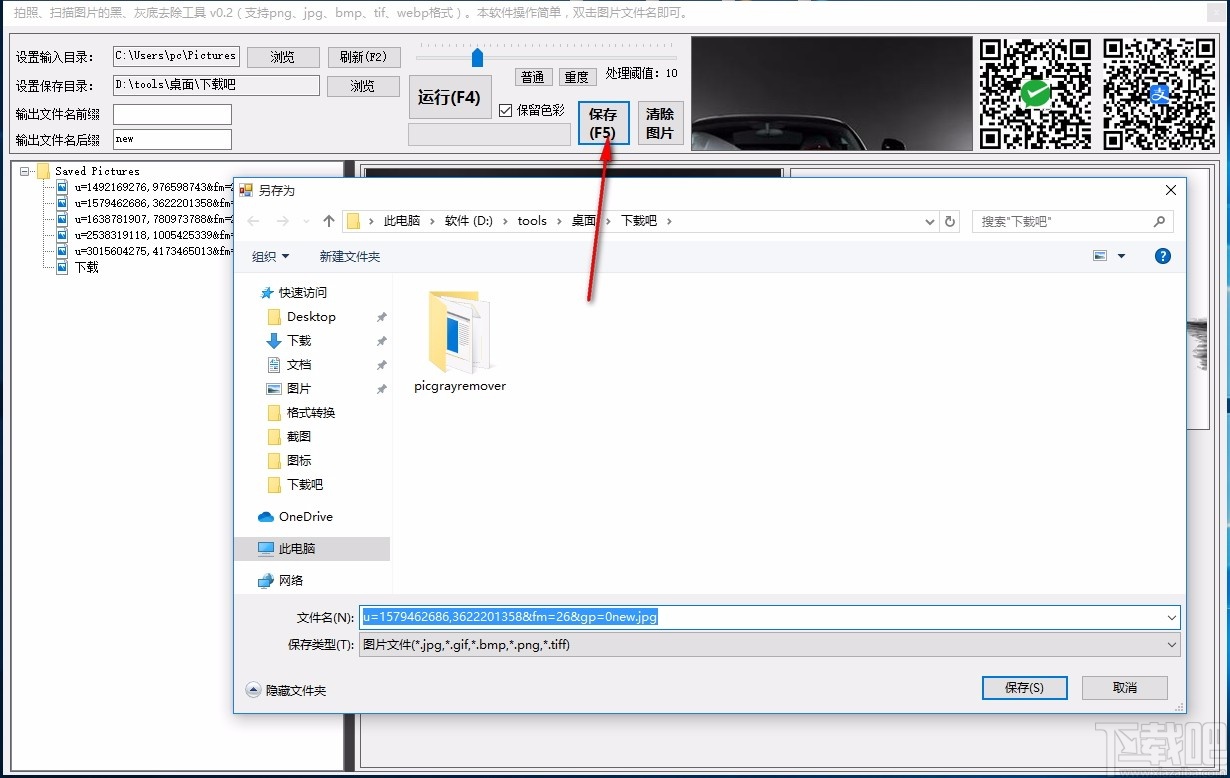Click the 文件名 text field
The height and width of the screenshot is (778, 1230).
(x=760, y=617)
